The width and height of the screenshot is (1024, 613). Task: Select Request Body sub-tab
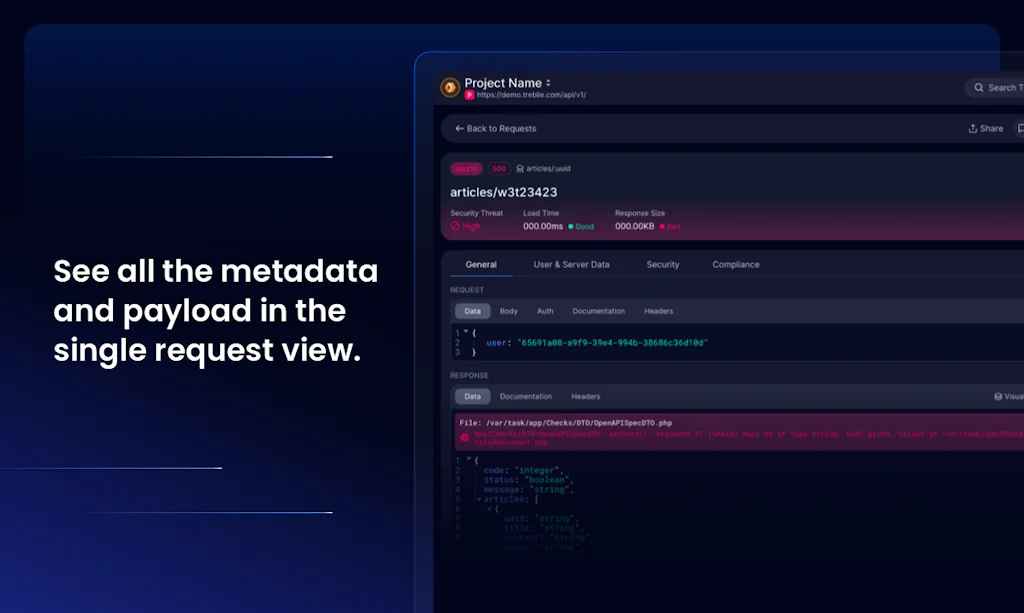[509, 311]
